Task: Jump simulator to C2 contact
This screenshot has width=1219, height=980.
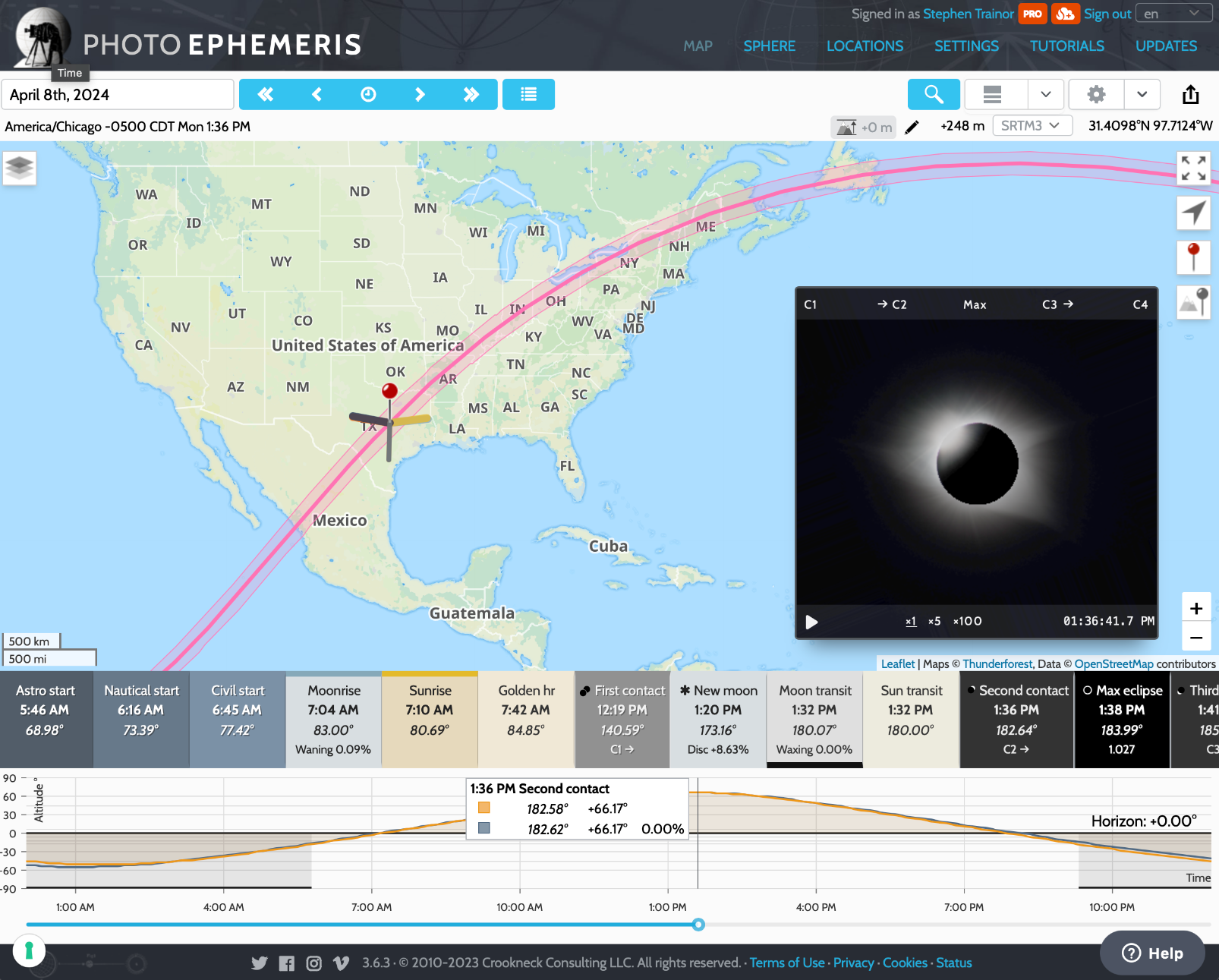Action: coord(892,304)
